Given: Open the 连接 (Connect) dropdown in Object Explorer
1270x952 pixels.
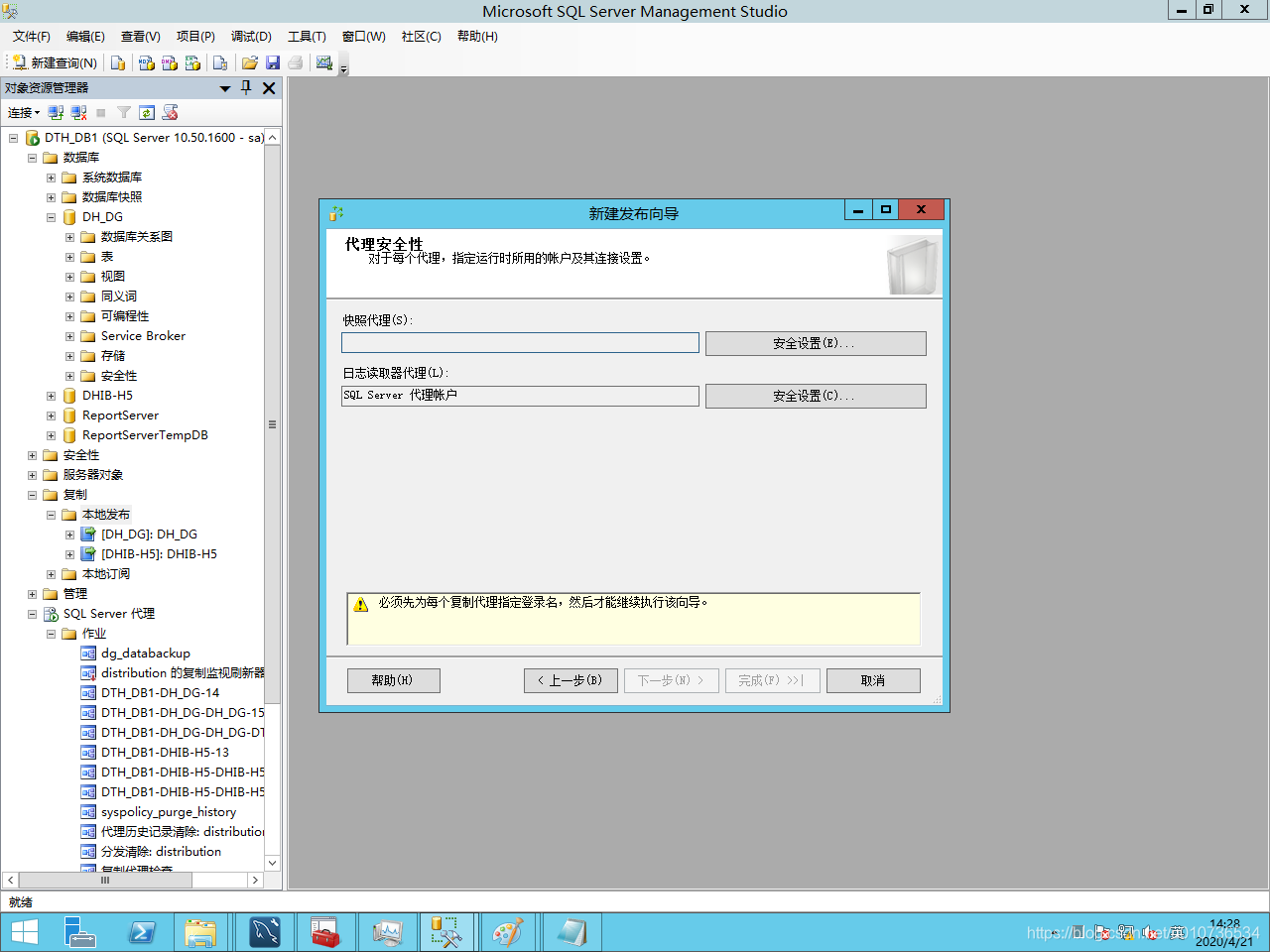Looking at the screenshot, I should click(x=24, y=112).
